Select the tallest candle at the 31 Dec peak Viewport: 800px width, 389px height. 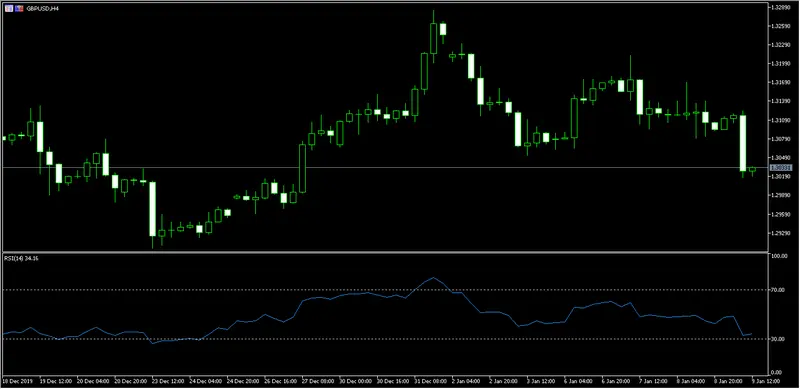433,37
